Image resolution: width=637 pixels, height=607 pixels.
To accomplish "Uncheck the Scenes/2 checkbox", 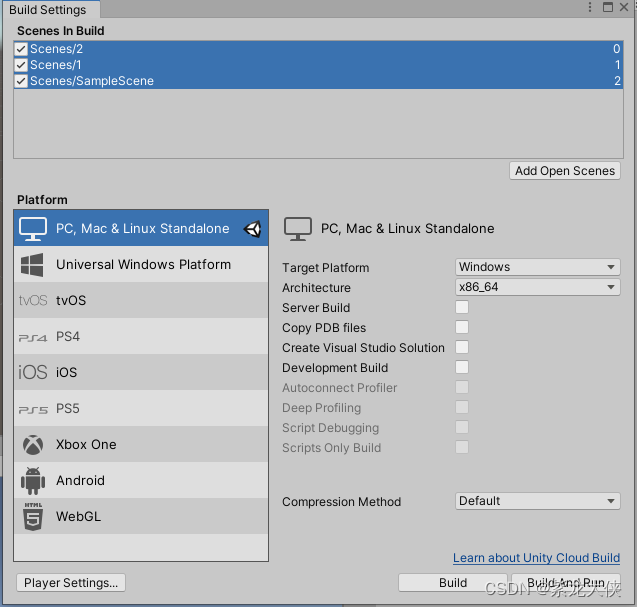I will click(x=21, y=49).
